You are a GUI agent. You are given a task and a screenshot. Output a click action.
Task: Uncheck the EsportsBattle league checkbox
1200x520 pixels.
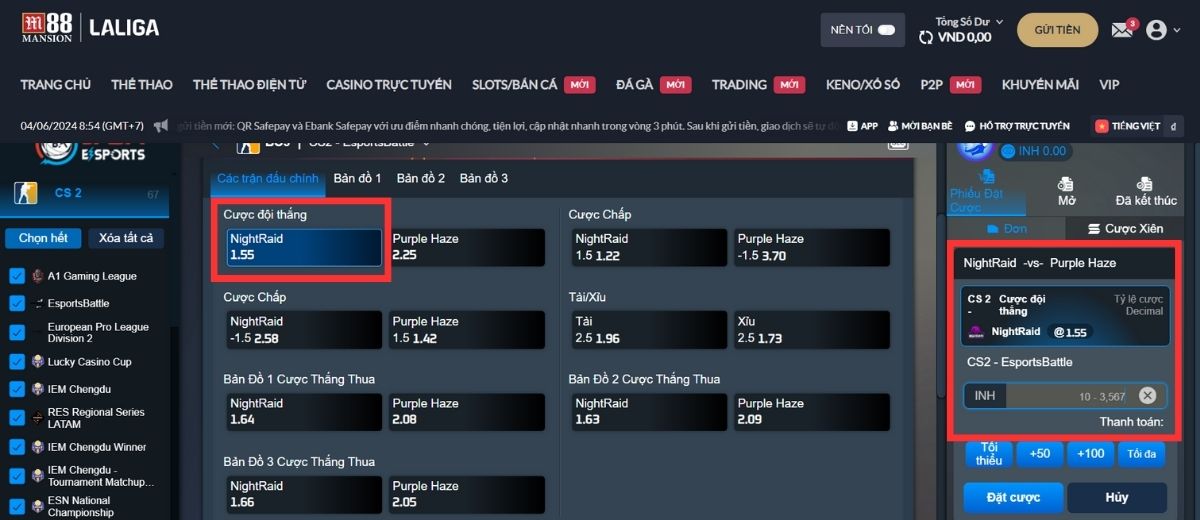(x=16, y=303)
